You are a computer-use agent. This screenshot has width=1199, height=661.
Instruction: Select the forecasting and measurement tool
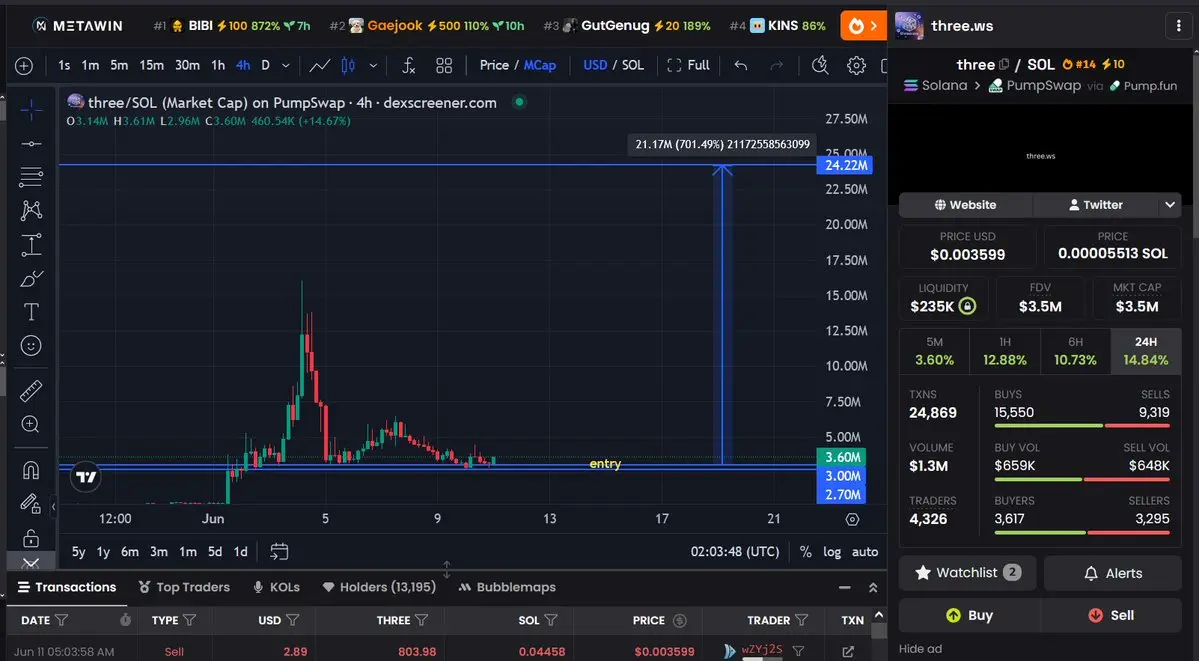(x=31, y=245)
